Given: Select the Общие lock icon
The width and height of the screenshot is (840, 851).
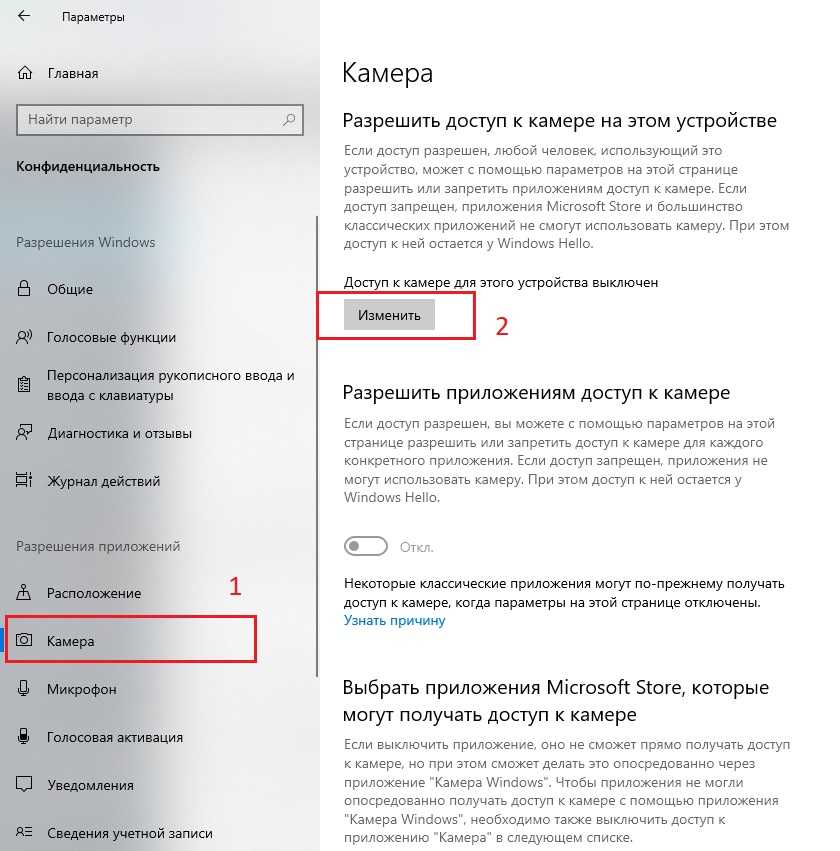Looking at the screenshot, I should point(24,288).
